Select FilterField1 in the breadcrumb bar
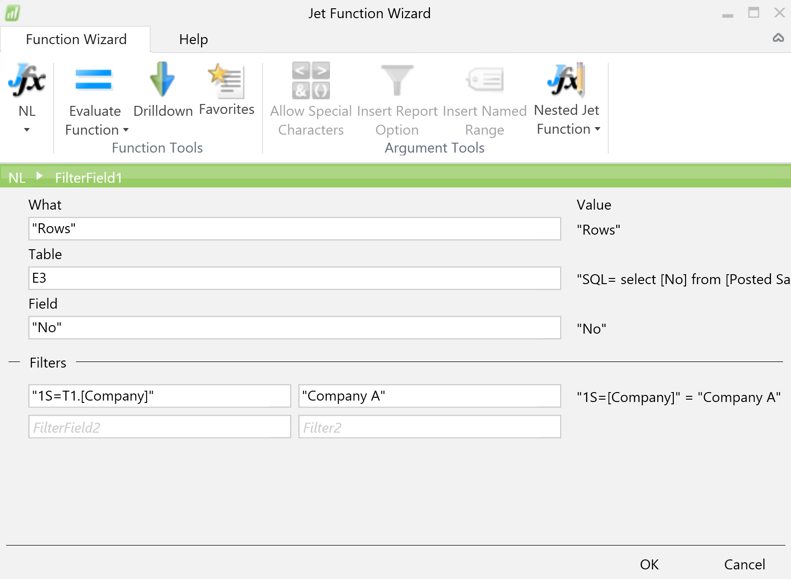 (x=88, y=178)
